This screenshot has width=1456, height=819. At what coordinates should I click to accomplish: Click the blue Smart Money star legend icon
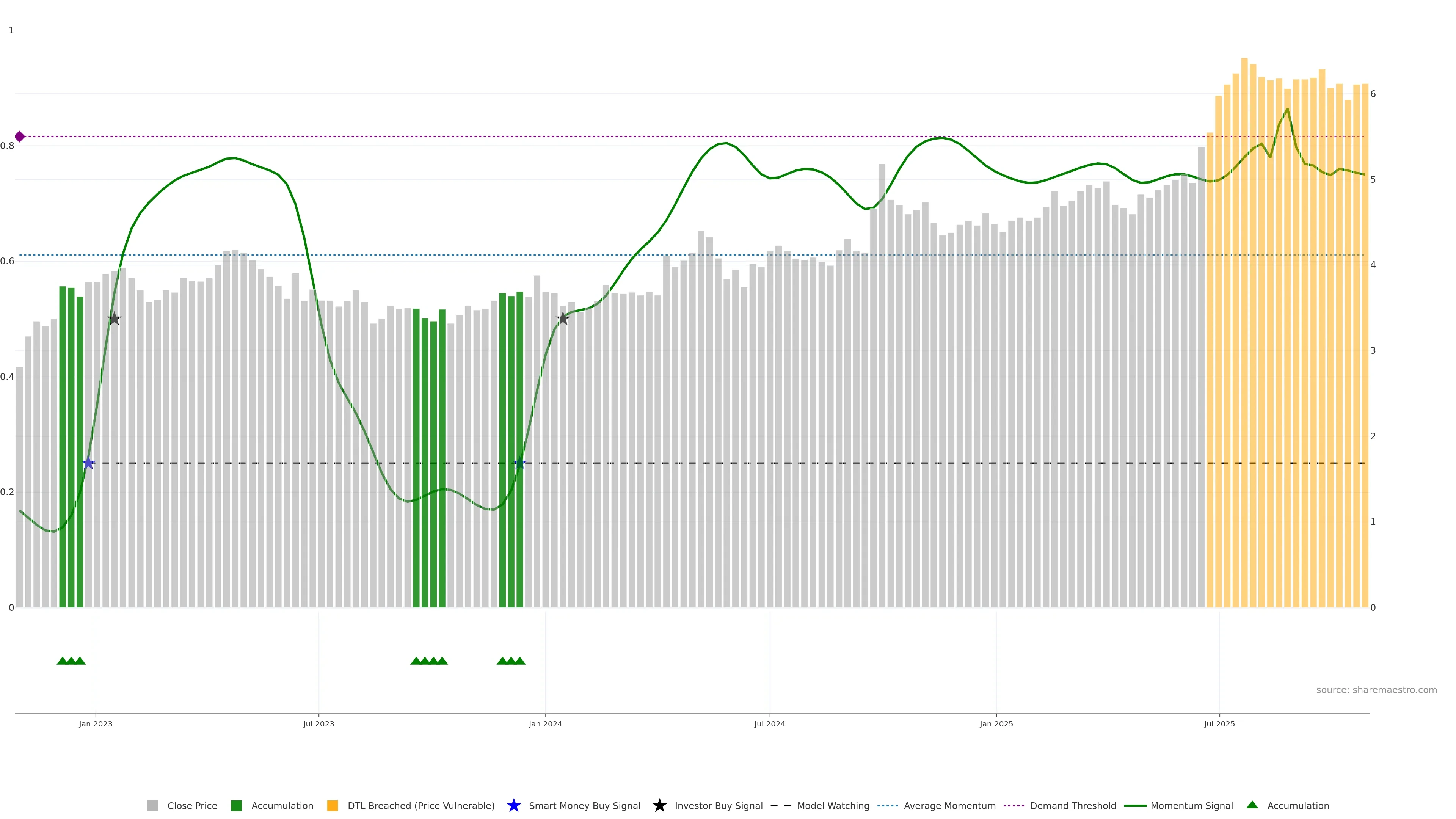513,805
